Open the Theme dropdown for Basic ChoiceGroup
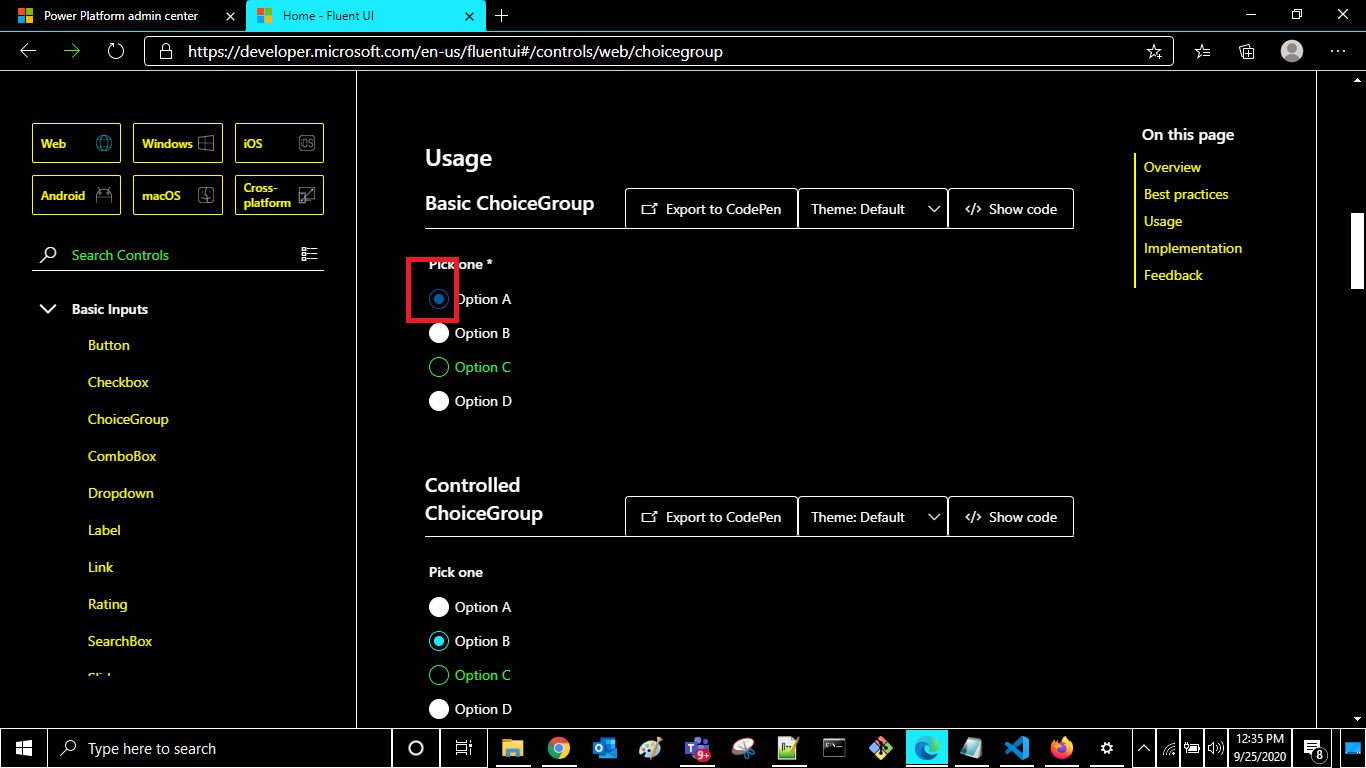The height and width of the screenshot is (768, 1366). pos(872,208)
